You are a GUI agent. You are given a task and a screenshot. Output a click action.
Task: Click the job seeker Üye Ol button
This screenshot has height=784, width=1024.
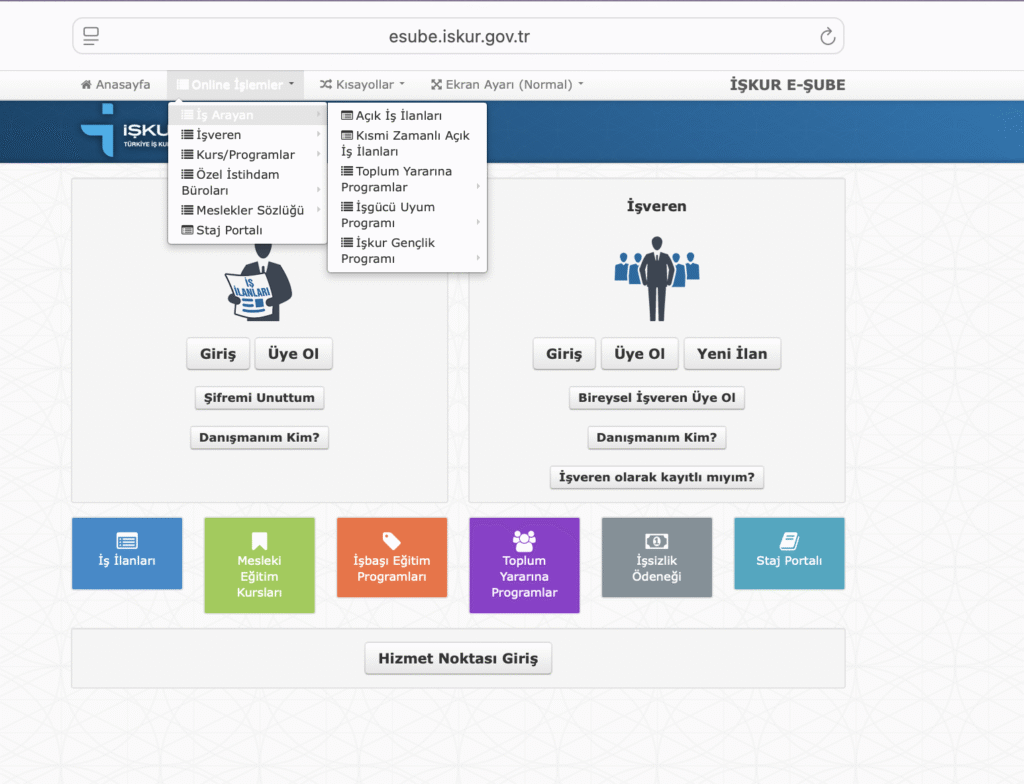(293, 353)
